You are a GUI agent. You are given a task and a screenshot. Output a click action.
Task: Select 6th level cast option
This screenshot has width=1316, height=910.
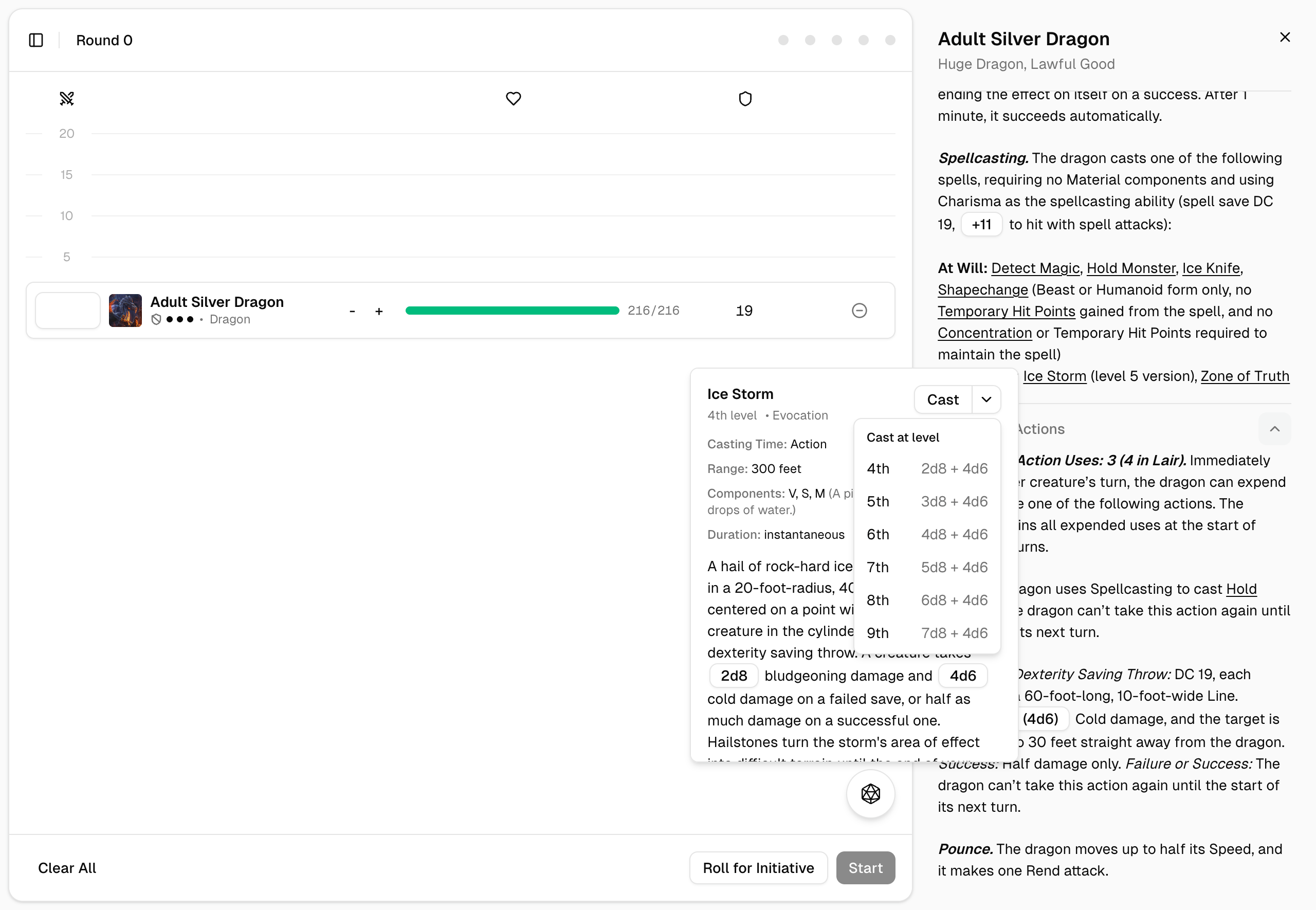[927, 534]
